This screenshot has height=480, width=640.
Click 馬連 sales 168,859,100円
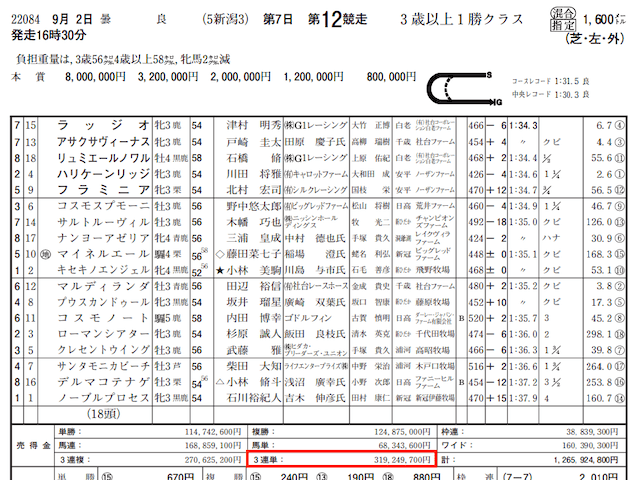(x=213, y=446)
